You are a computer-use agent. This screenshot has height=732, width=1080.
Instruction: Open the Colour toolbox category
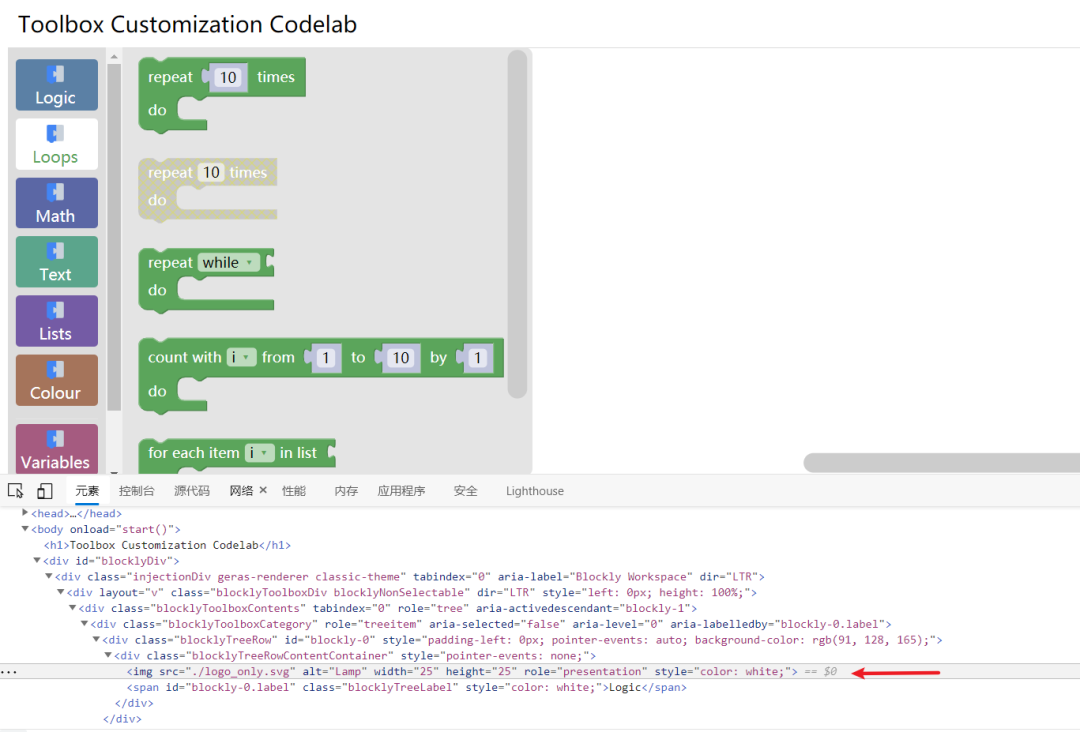point(56,380)
